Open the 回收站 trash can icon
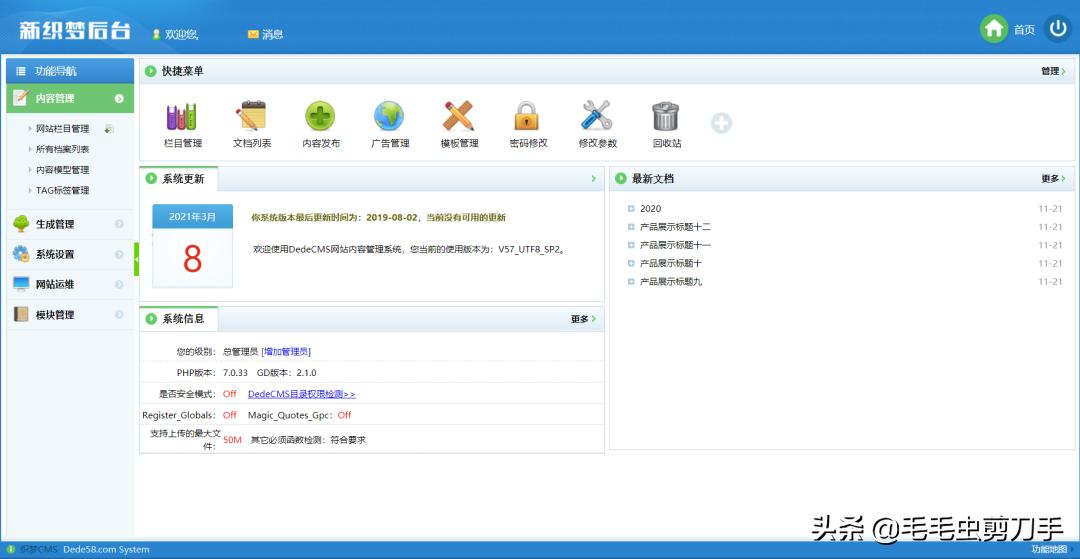Image resolution: width=1080 pixels, height=559 pixels. tap(666, 118)
